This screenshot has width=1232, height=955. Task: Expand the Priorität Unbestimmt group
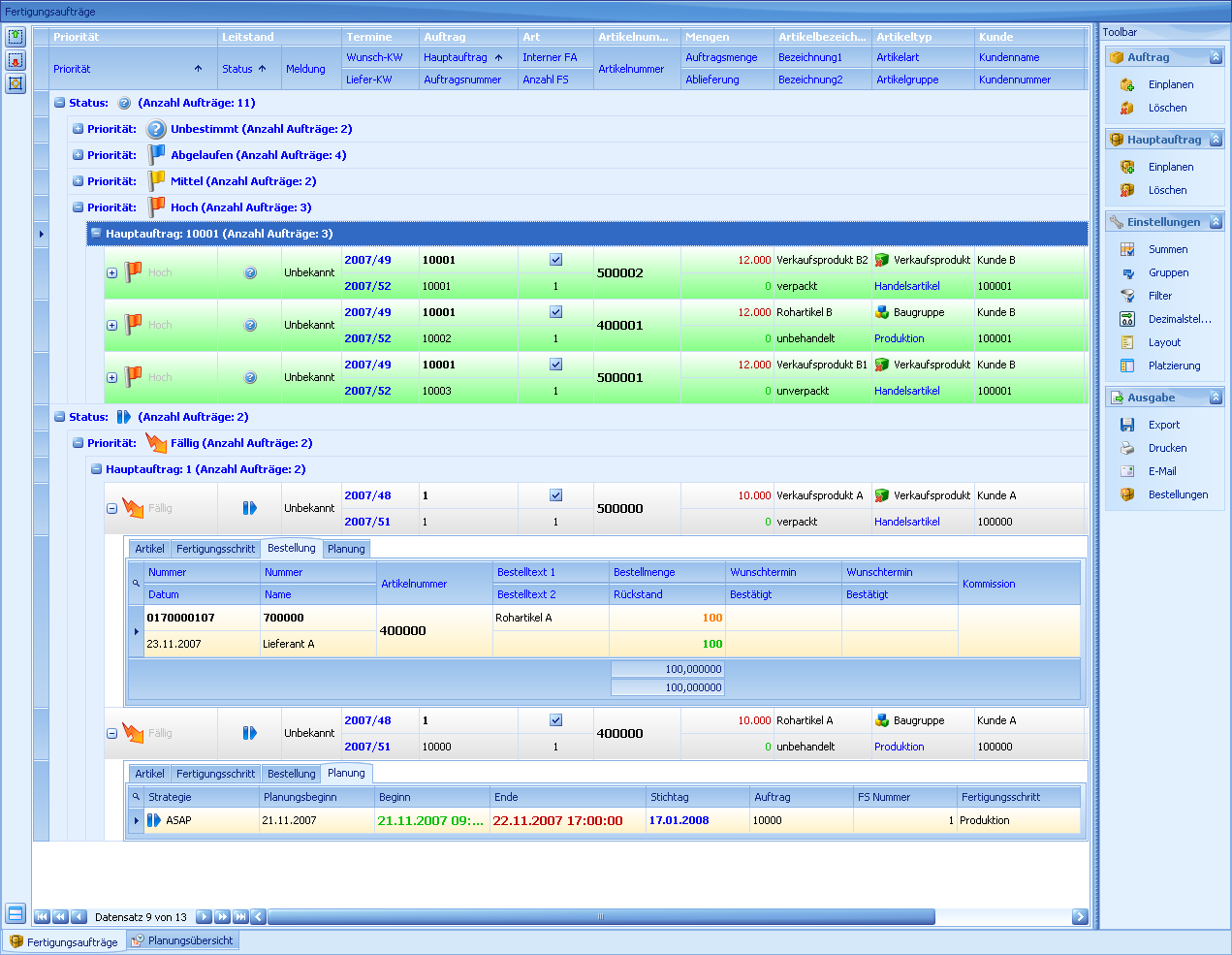(78, 129)
